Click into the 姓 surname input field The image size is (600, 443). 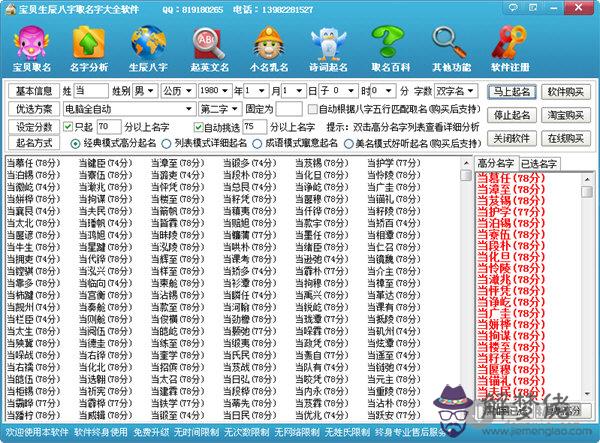tap(92, 90)
